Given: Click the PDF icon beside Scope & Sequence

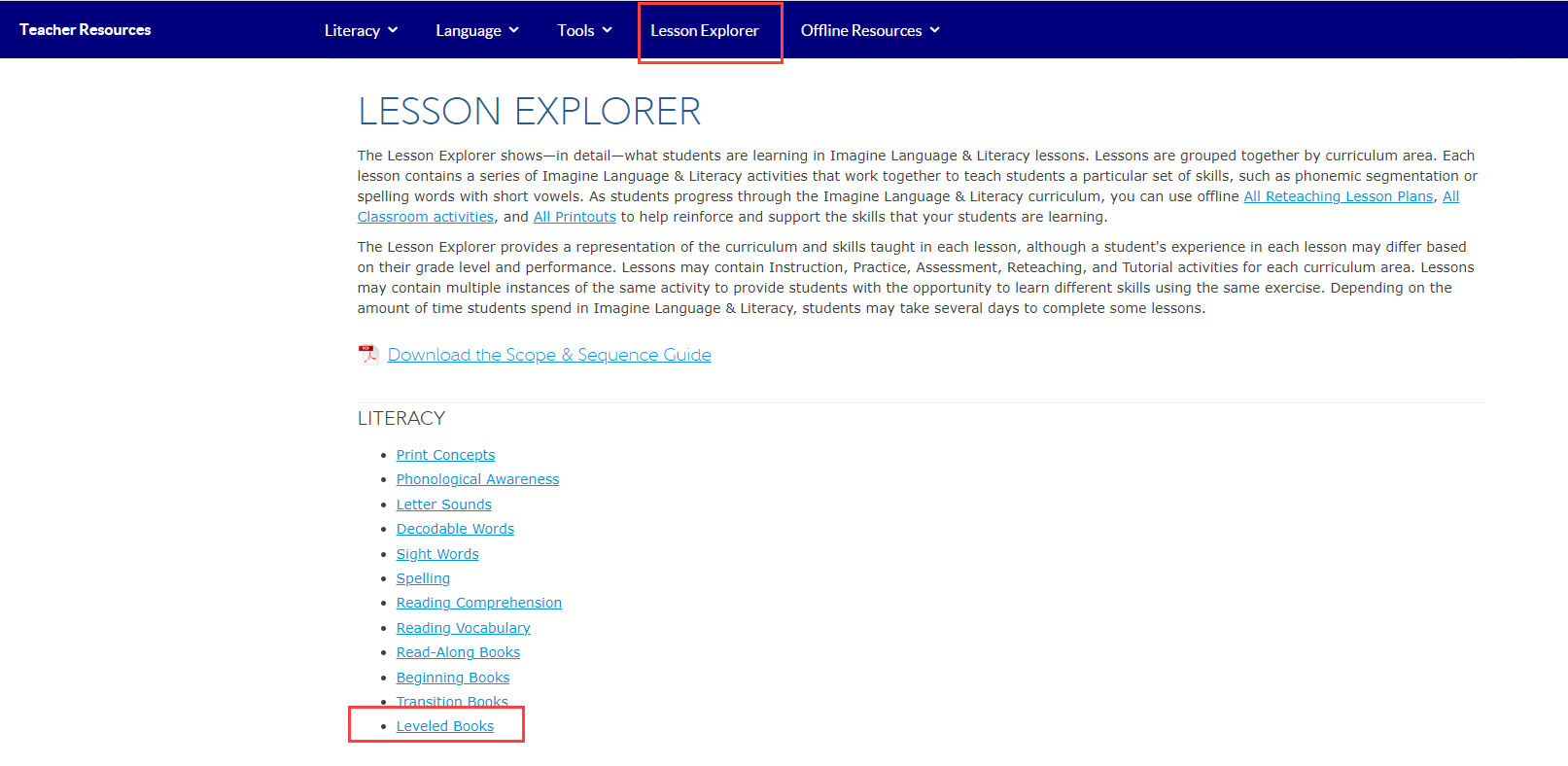Looking at the screenshot, I should (x=368, y=355).
